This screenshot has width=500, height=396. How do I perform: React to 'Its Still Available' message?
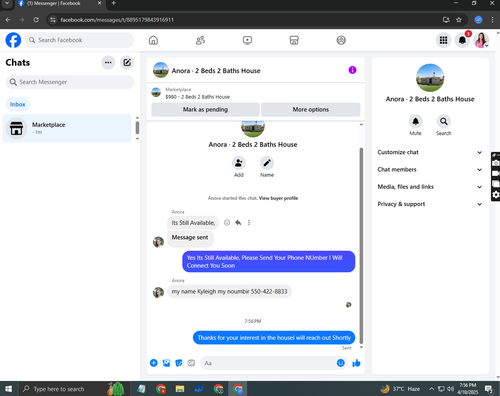tap(227, 223)
